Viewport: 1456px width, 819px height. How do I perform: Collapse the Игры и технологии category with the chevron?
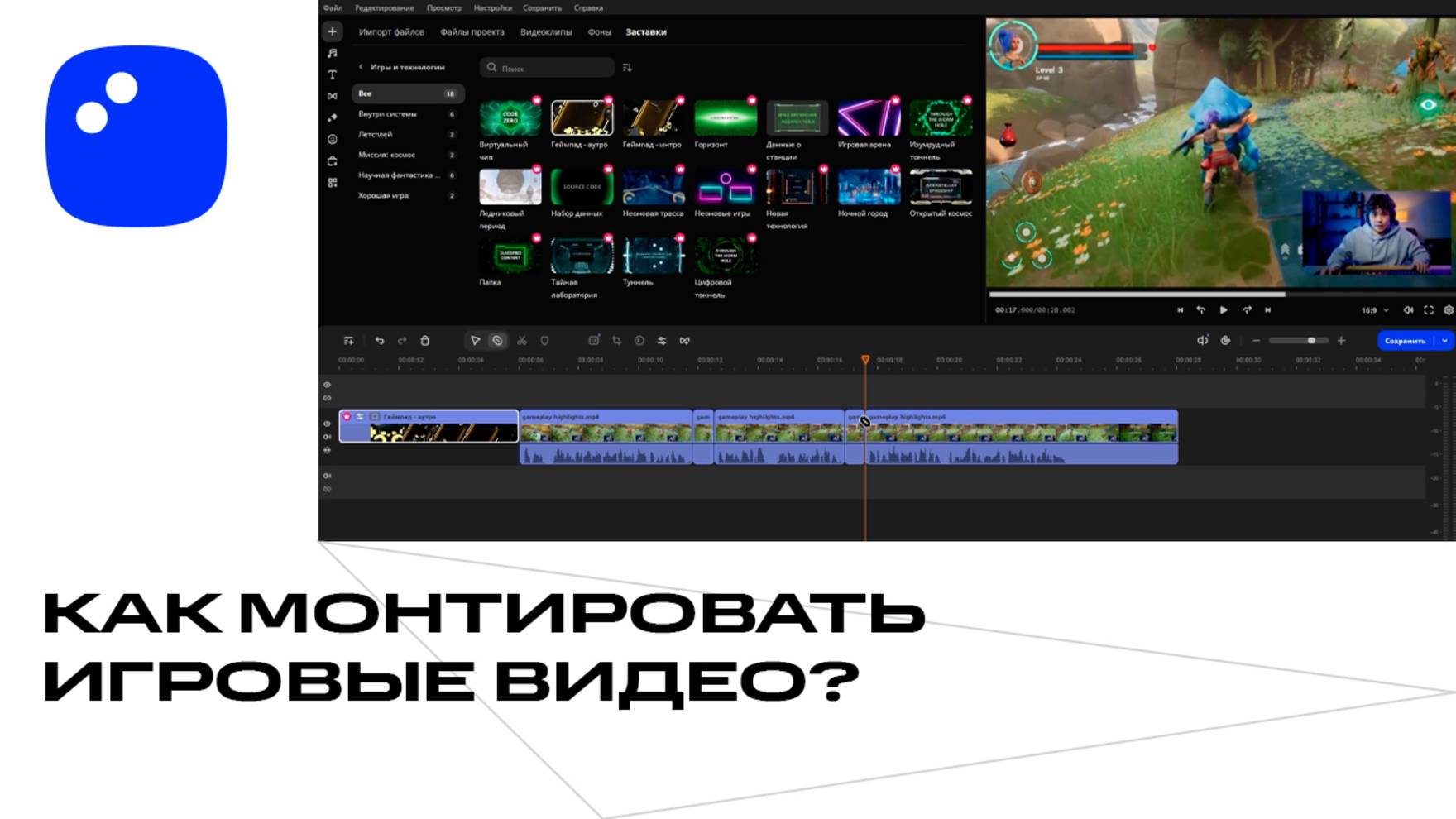point(360,68)
